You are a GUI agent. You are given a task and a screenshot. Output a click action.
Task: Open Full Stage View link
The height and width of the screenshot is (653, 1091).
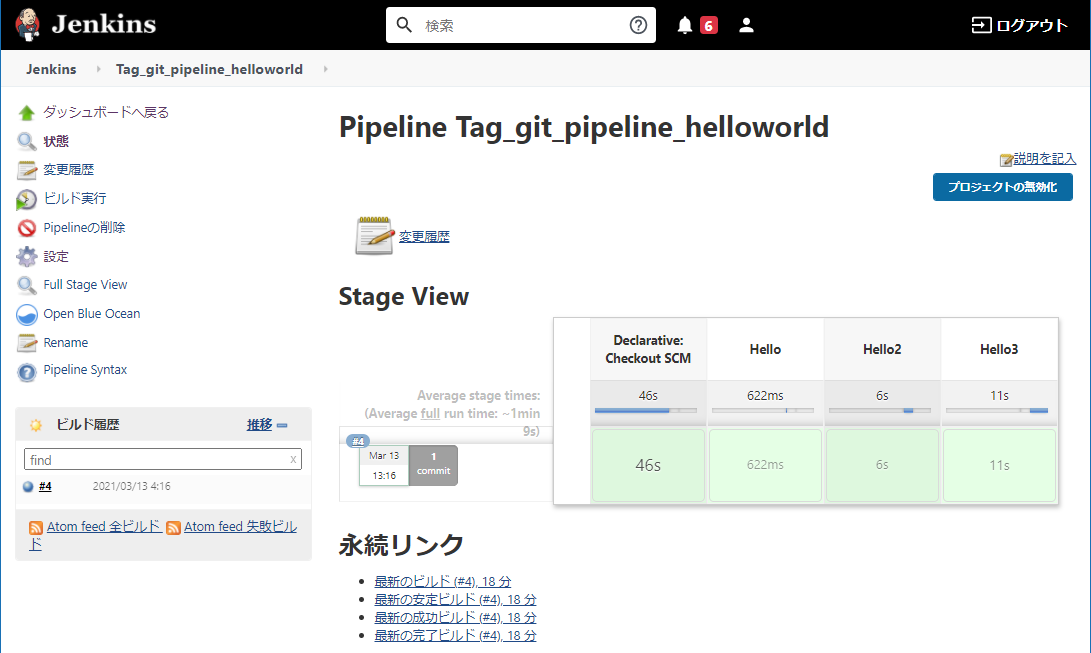click(x=86, y=284)
